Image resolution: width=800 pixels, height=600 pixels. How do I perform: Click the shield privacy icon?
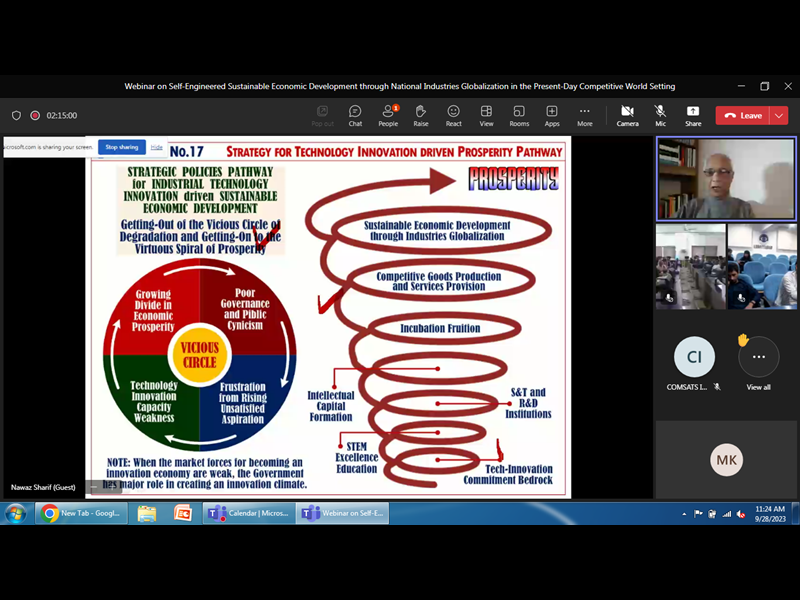click(x=16, y=116)
